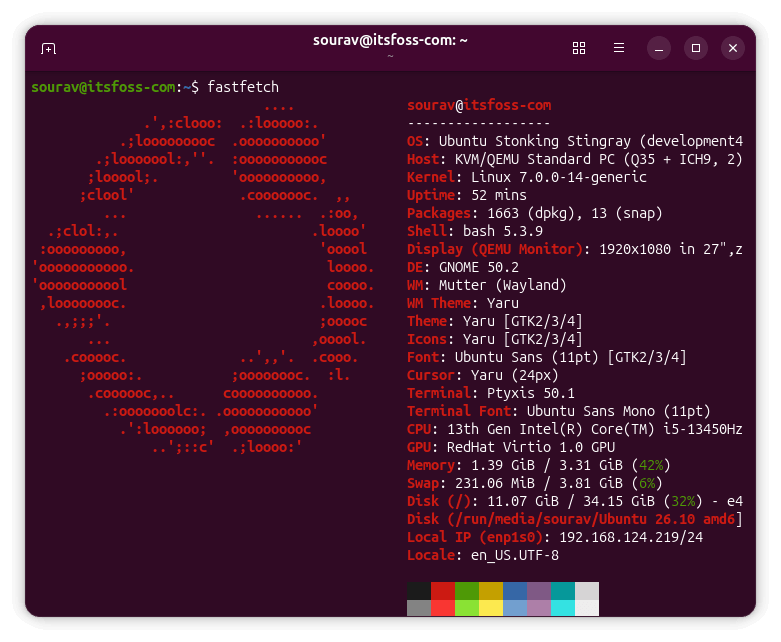Click the Terminal Ptyxis 50.1 line
Image resolution: width=781 pixels, height=642 pixels.
[x=491, y=393]
